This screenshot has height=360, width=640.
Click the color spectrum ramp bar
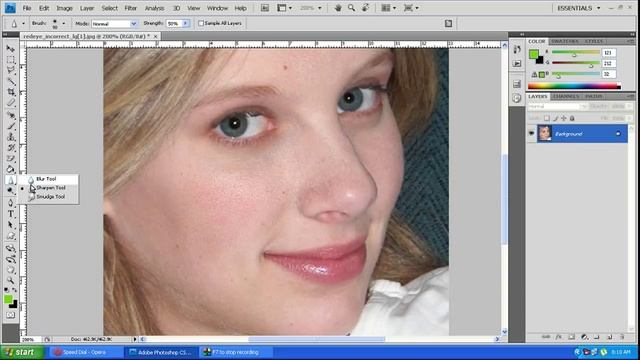coord(574,86)
